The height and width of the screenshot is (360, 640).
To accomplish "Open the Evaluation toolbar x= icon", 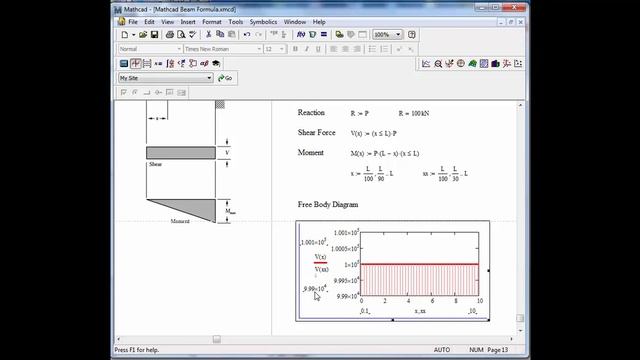I will (x=158, y=64).
